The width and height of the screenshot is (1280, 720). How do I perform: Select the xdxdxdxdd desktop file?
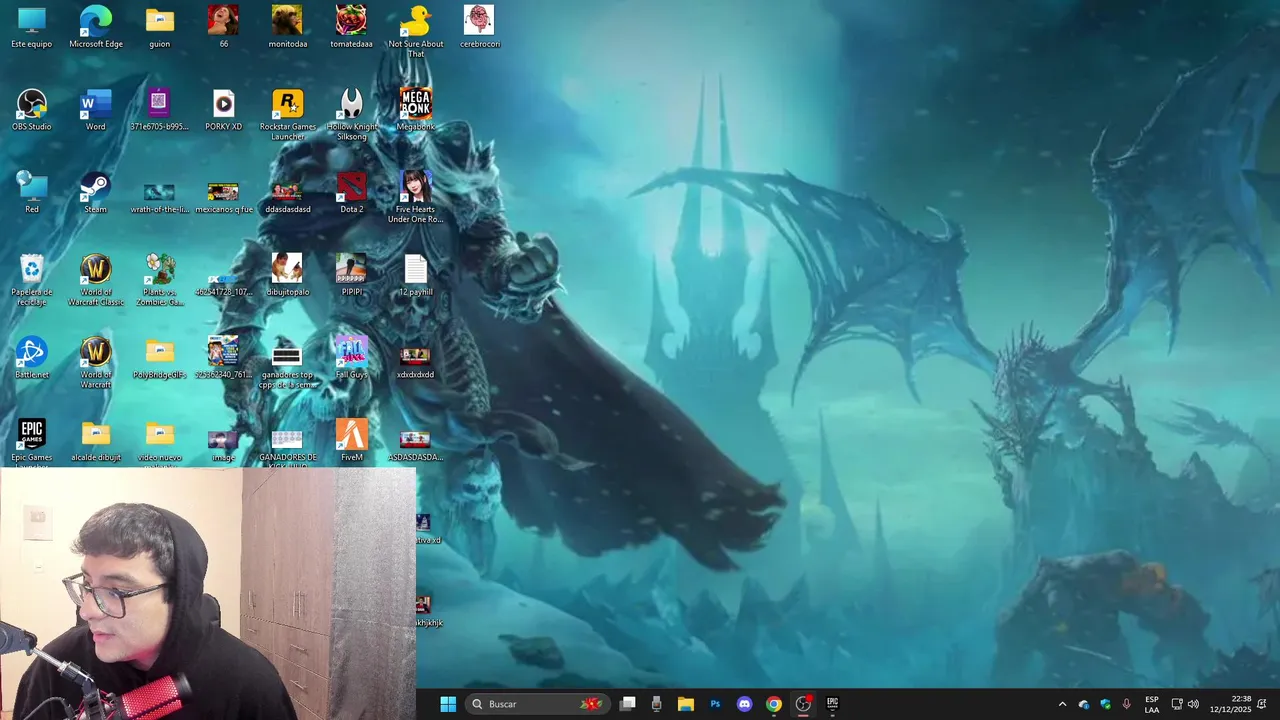pos(415,362)
